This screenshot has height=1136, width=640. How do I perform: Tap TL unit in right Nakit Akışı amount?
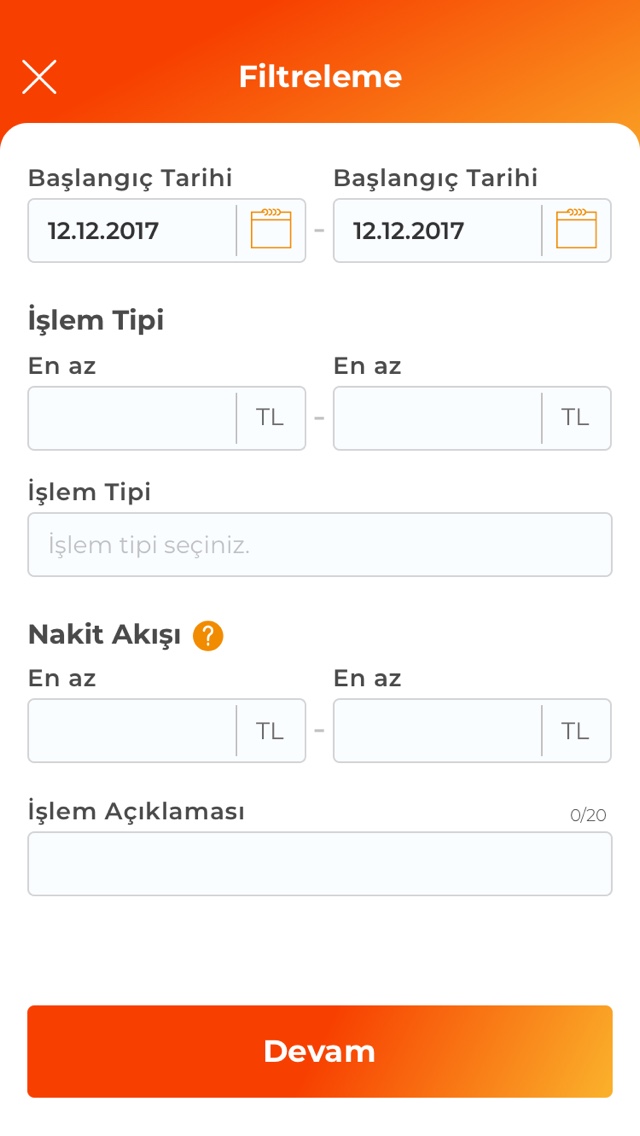[x=575, y=731]
